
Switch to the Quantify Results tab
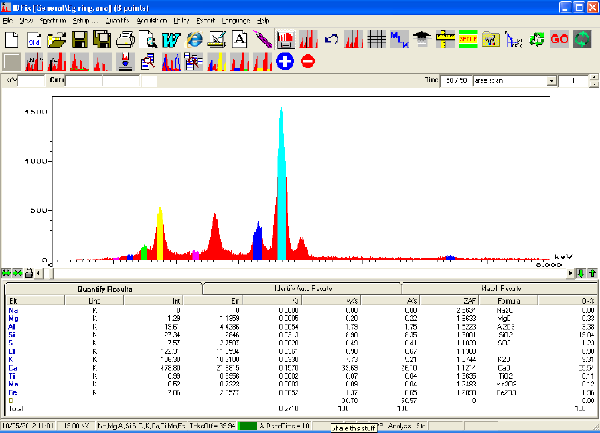[x=104, y=289]
